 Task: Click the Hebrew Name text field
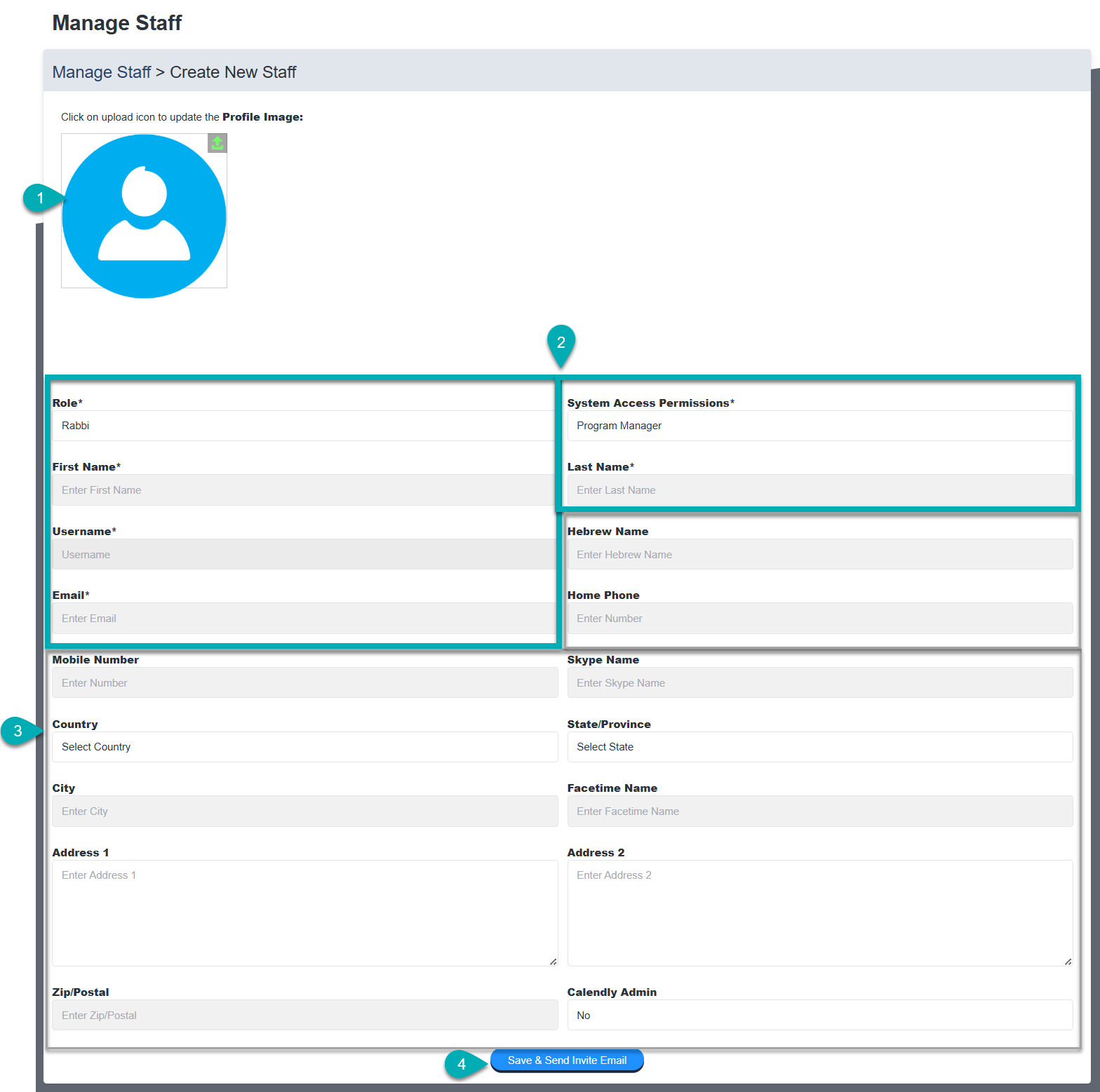(x=819, y=555)
